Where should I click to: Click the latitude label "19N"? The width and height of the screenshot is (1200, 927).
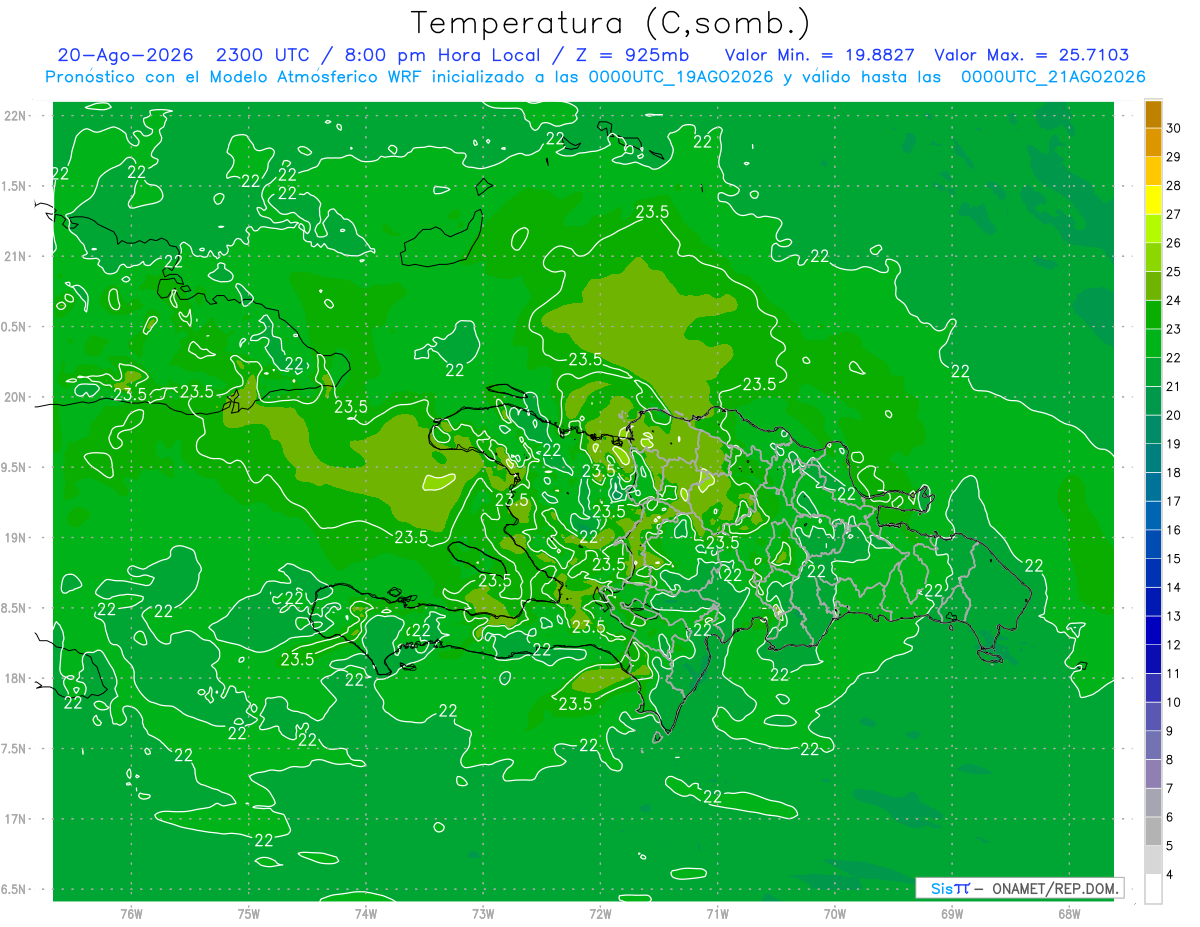point(16,537)
